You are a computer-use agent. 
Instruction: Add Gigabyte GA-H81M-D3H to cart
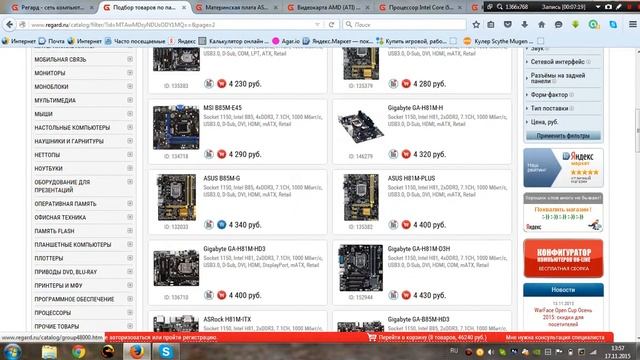[x=406, y=295]
